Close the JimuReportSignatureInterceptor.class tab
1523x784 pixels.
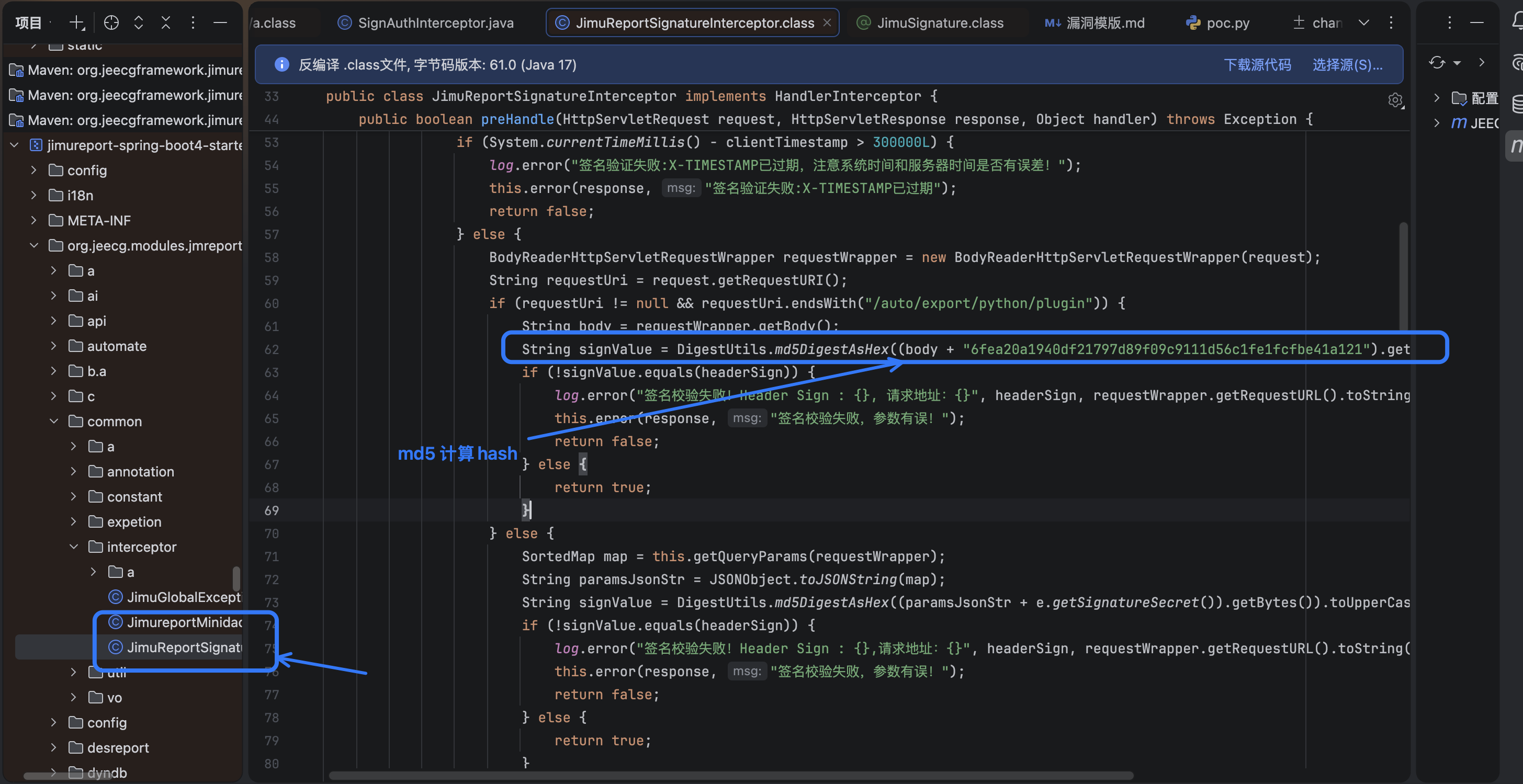click(827, 22)
